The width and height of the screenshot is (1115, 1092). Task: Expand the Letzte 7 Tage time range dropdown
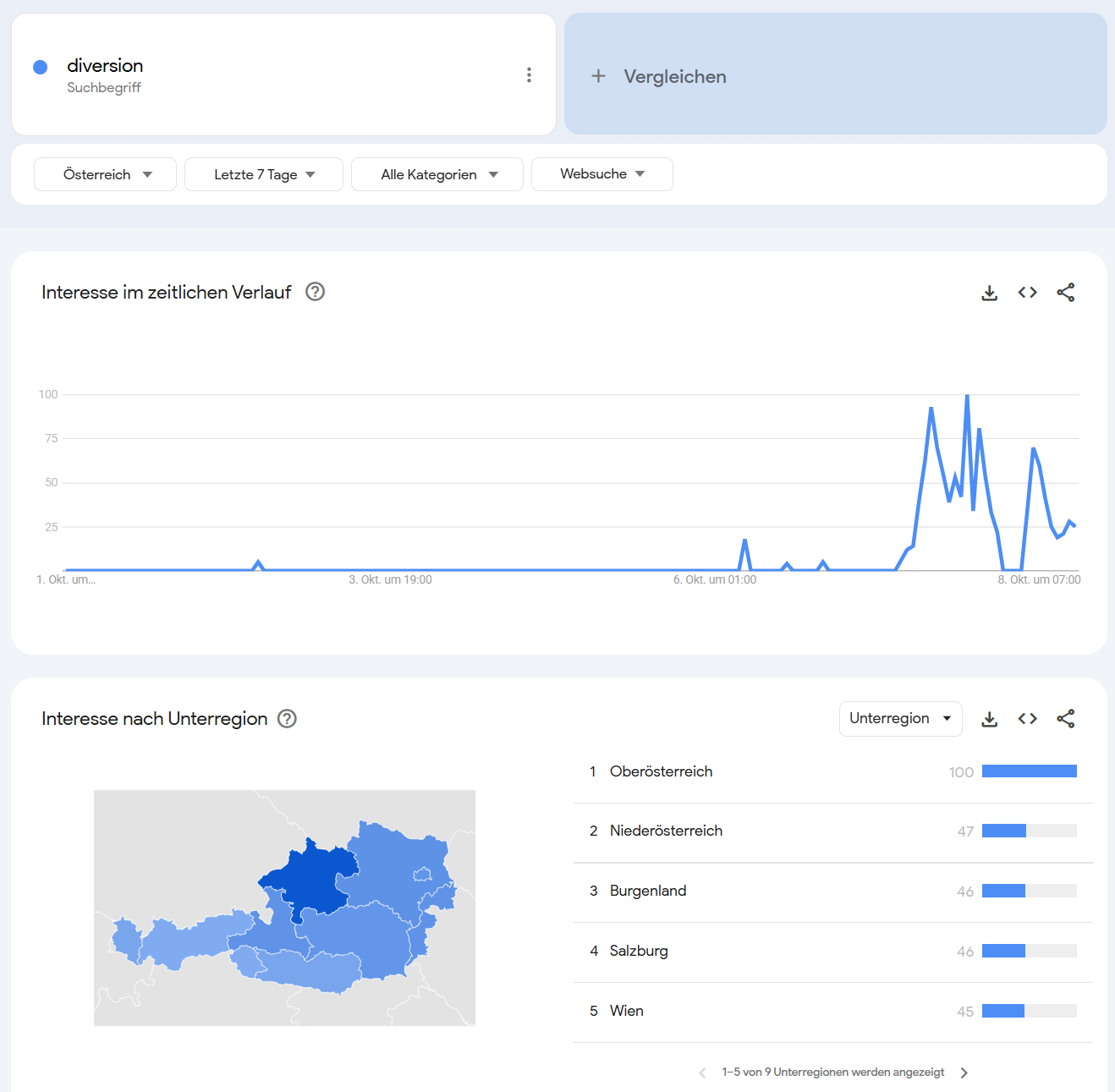[x=264, y=174]
